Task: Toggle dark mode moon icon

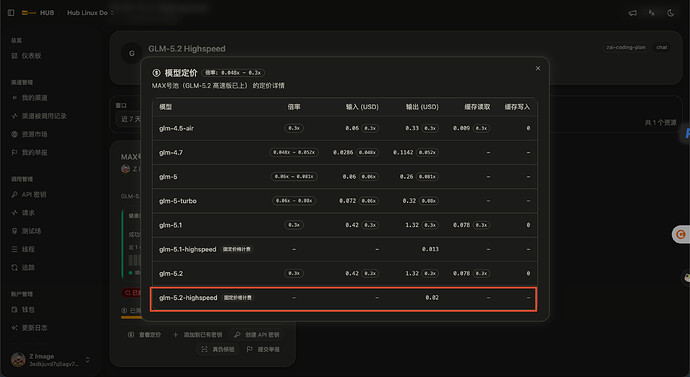Action: (671, 13)
